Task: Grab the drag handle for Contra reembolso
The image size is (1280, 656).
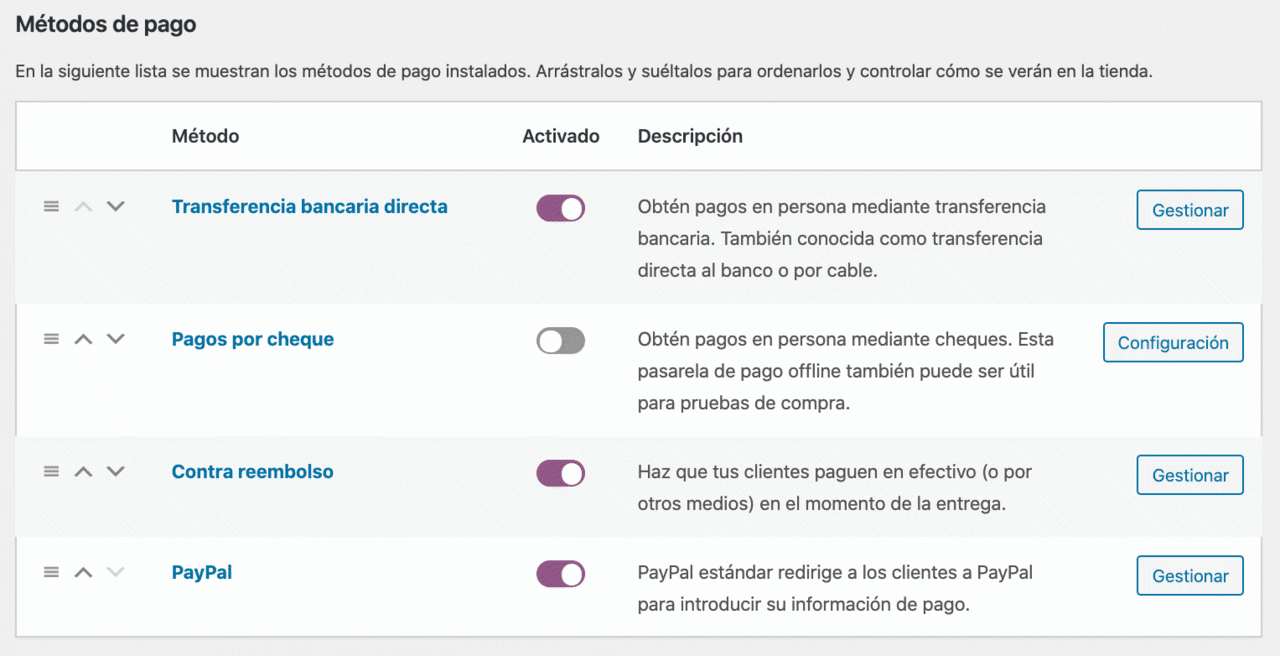Action: [x=52, y=471]
